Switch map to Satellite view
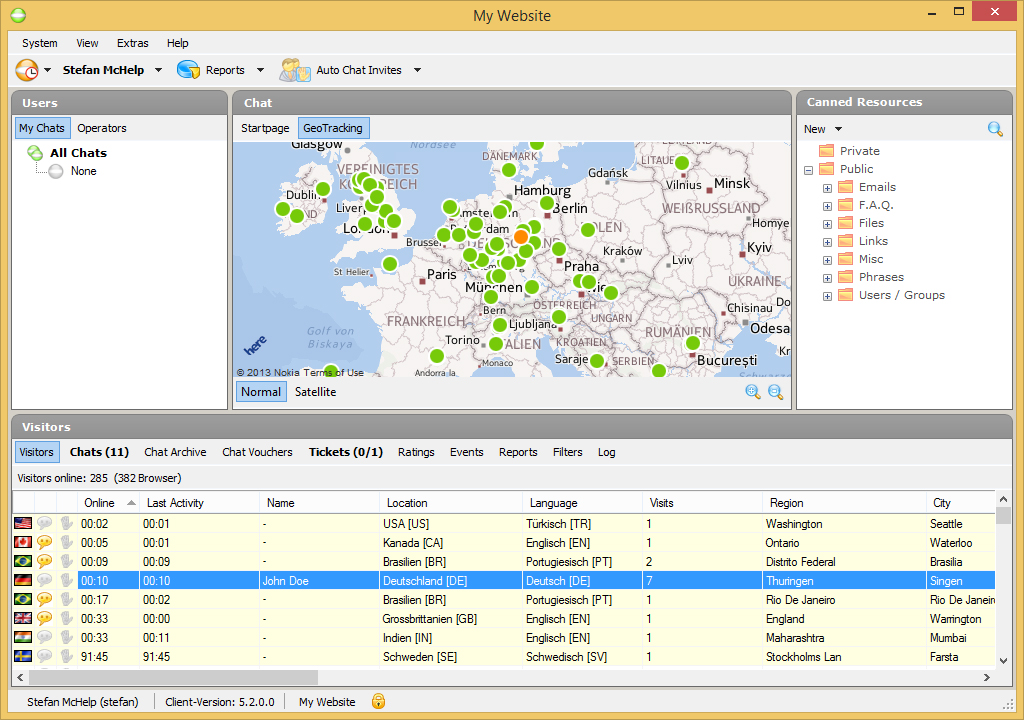The image size is (1024, 720). (315, 392)
